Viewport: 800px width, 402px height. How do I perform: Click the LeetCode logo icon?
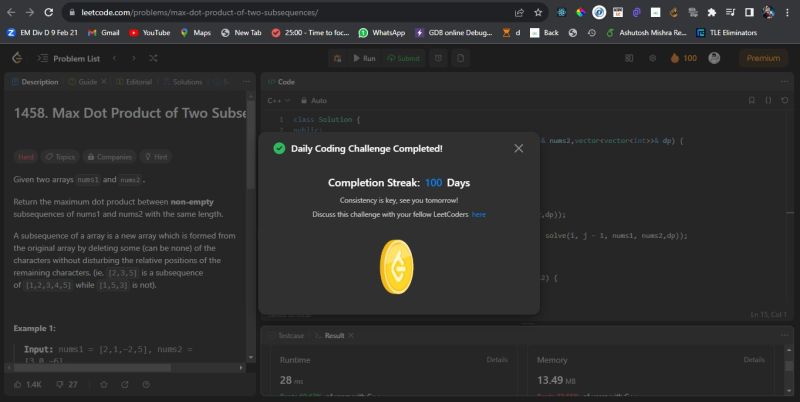click(17, 58)
